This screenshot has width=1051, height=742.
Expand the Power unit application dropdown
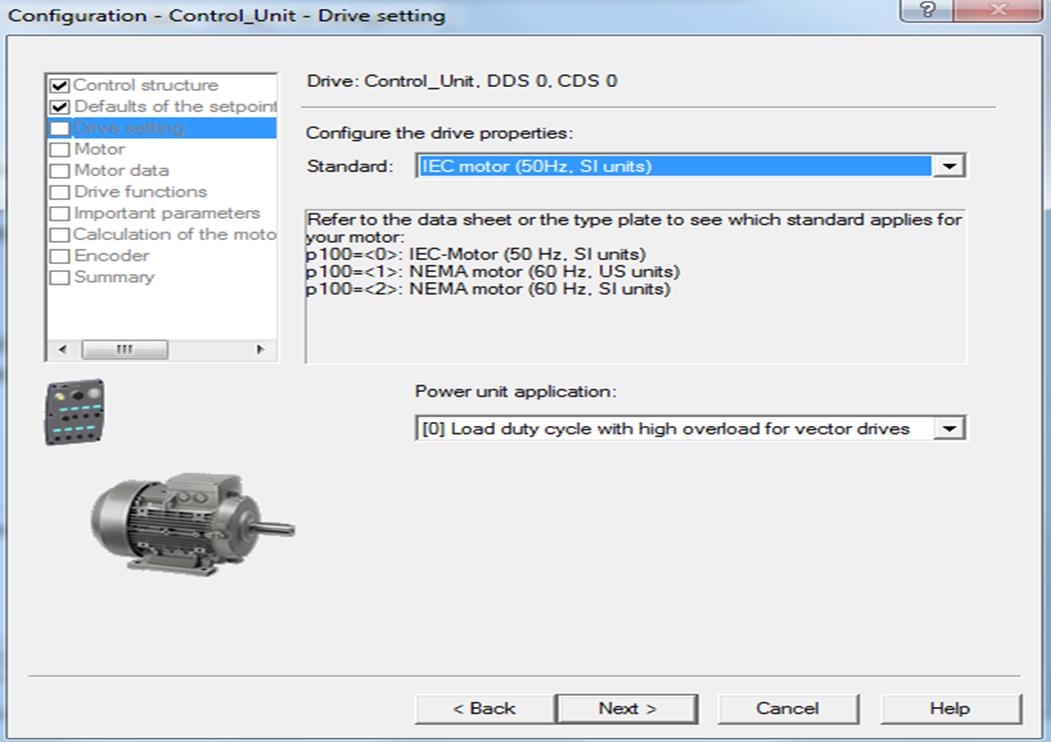[x=948, y=429]
